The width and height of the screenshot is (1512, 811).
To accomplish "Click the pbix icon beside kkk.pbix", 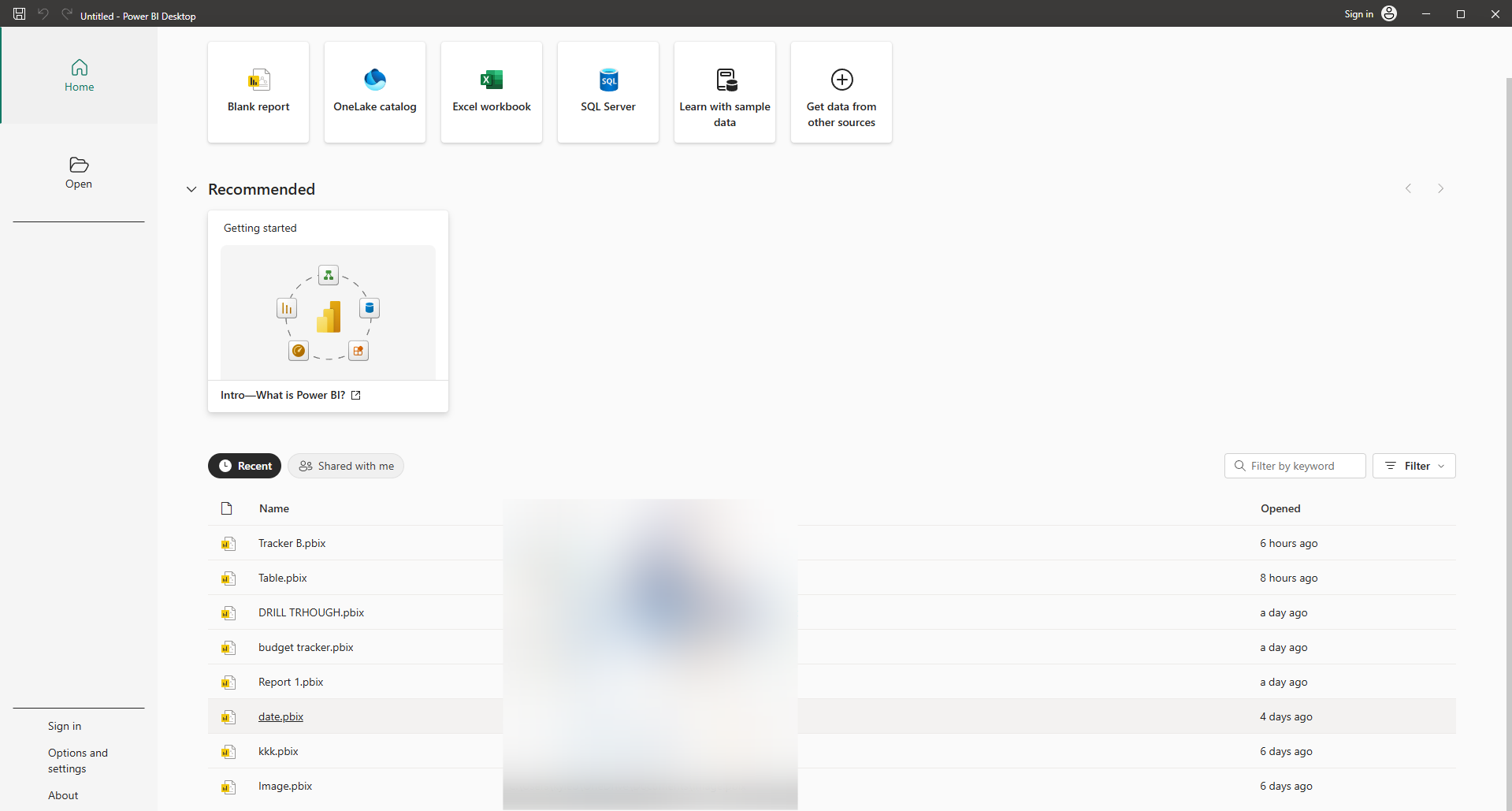I will pyautogui.click(x=228, y=751).
